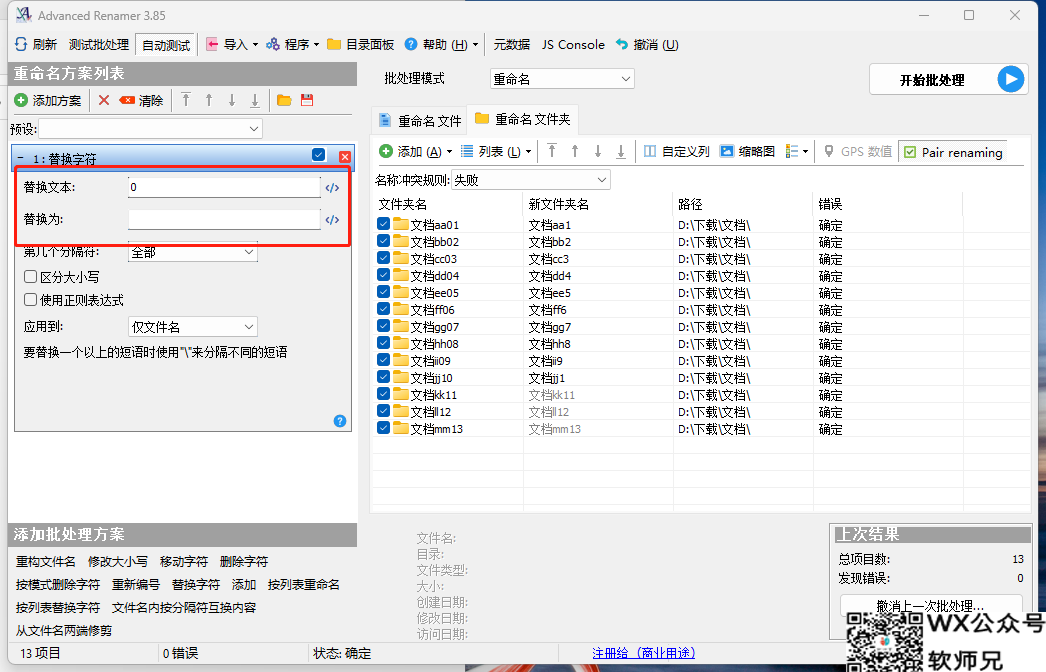Click the 替换为 input field

coord(224,220)
